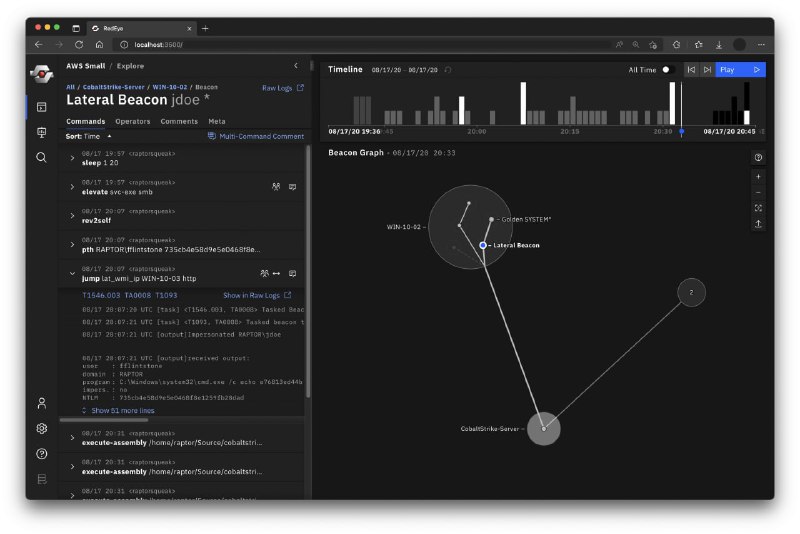Export the Beacon Graph

pyautogui.click(x=758, y=224)
